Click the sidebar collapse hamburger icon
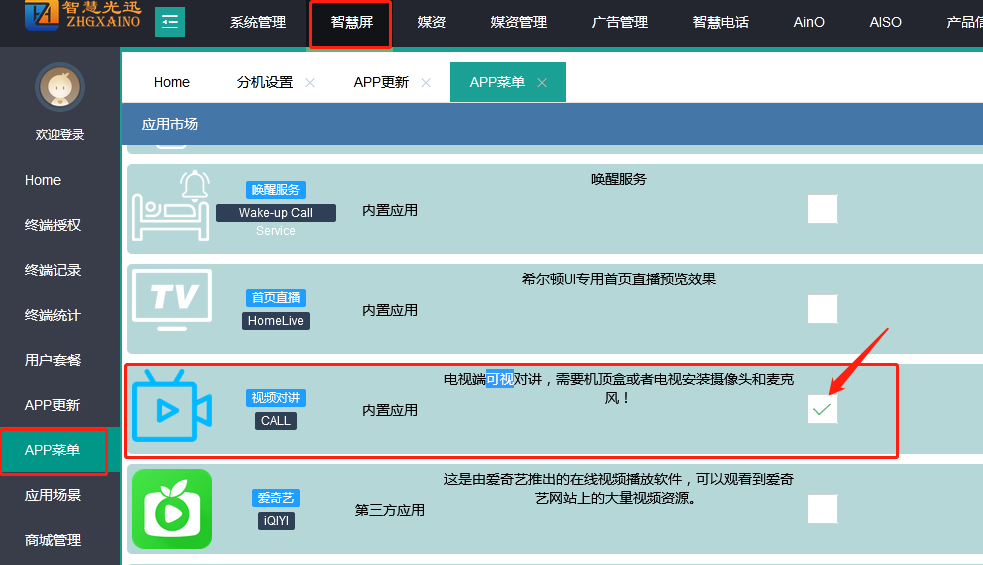Screen dimensions: 983x565 click(x=170, y=22)
